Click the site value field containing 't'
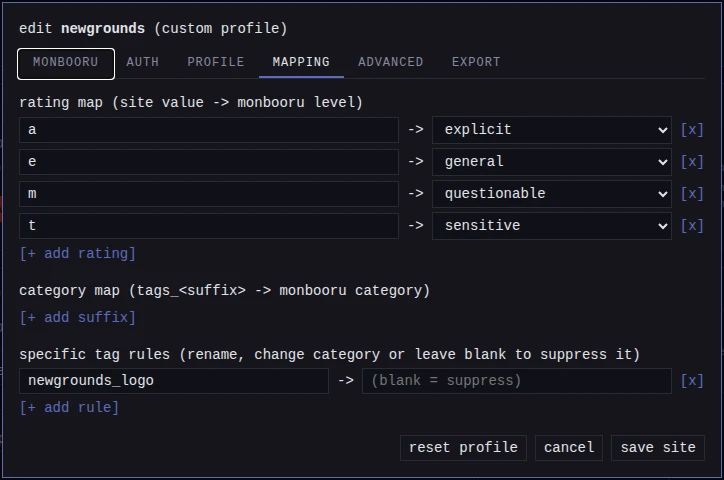This screenshot has width=724, height=480. point(209,226)
